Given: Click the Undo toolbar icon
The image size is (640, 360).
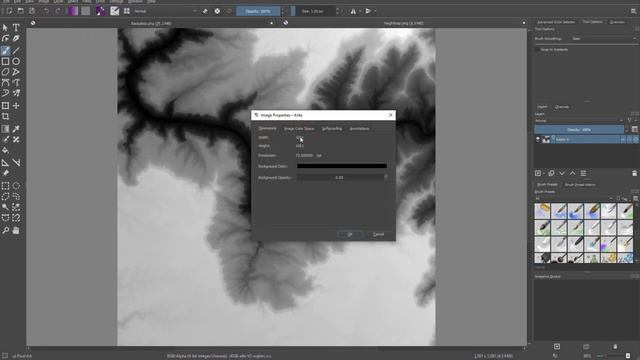Looking at the screenshot, I should [x=46, y=11].
